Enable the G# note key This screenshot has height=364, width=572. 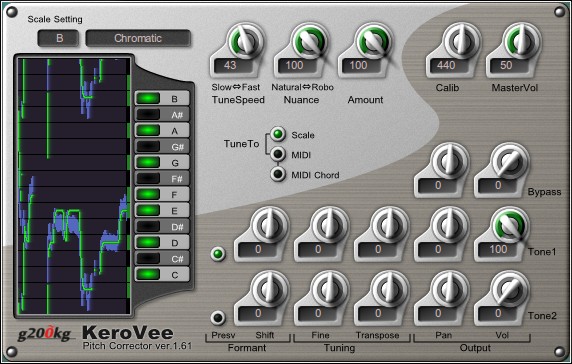162,147
